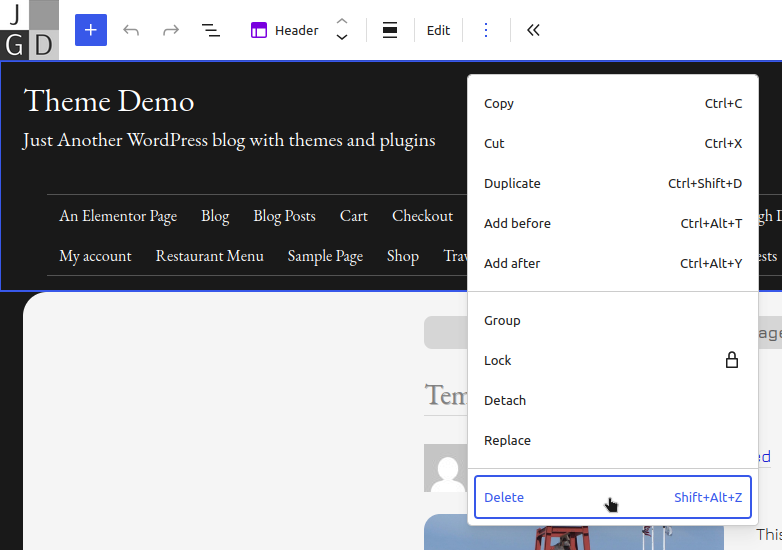Click the Edit button in toolbar
The height and width of the screenshot is (550, 782).
[x=438, y=30]
